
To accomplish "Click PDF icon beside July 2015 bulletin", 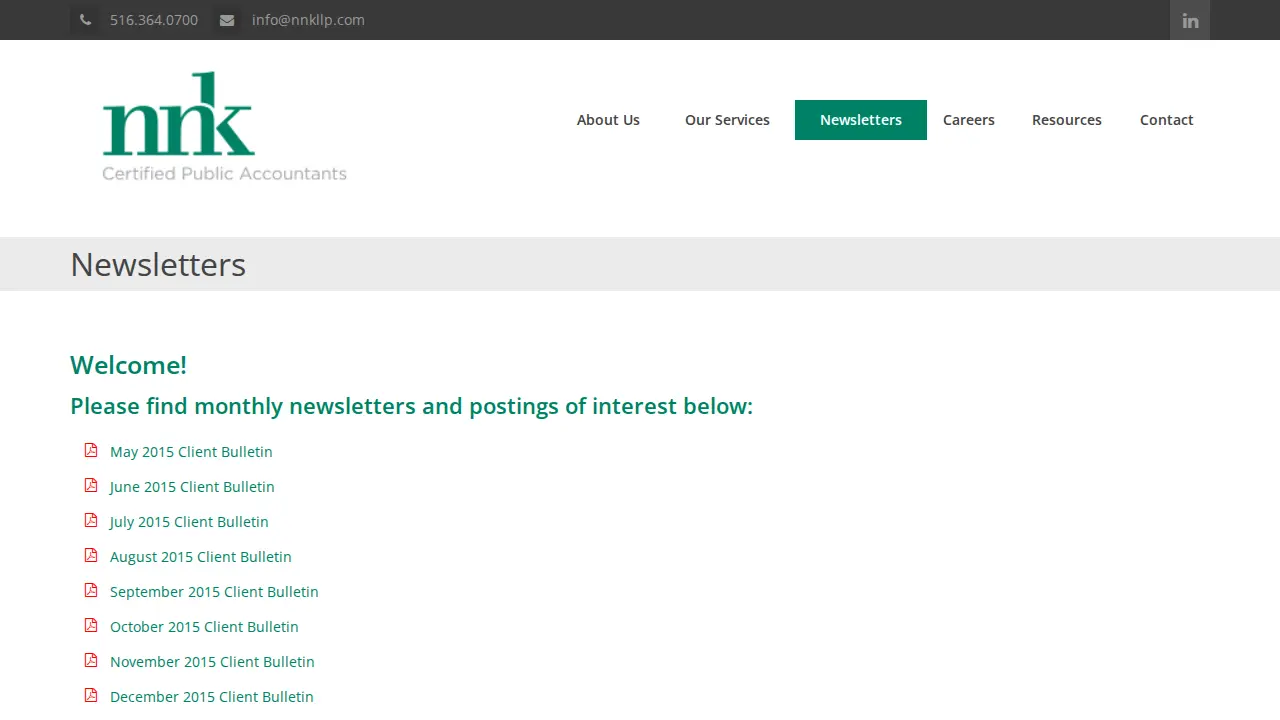I will 91,520.
